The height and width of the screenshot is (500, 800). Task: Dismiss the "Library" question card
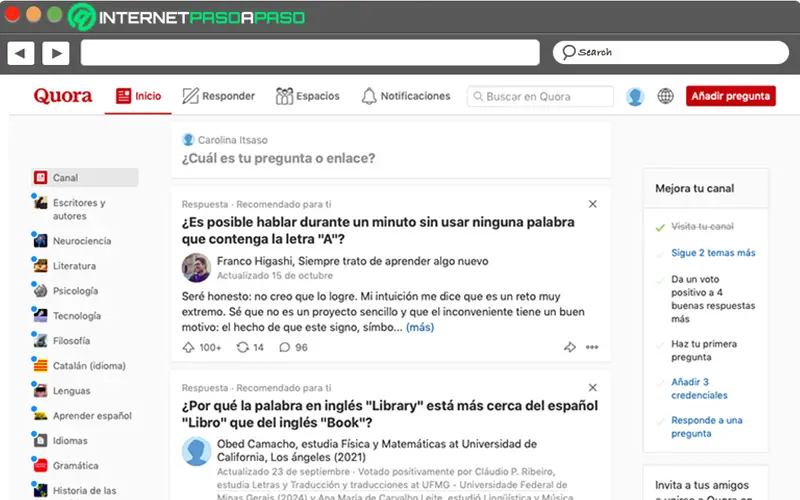coord(592,388)
